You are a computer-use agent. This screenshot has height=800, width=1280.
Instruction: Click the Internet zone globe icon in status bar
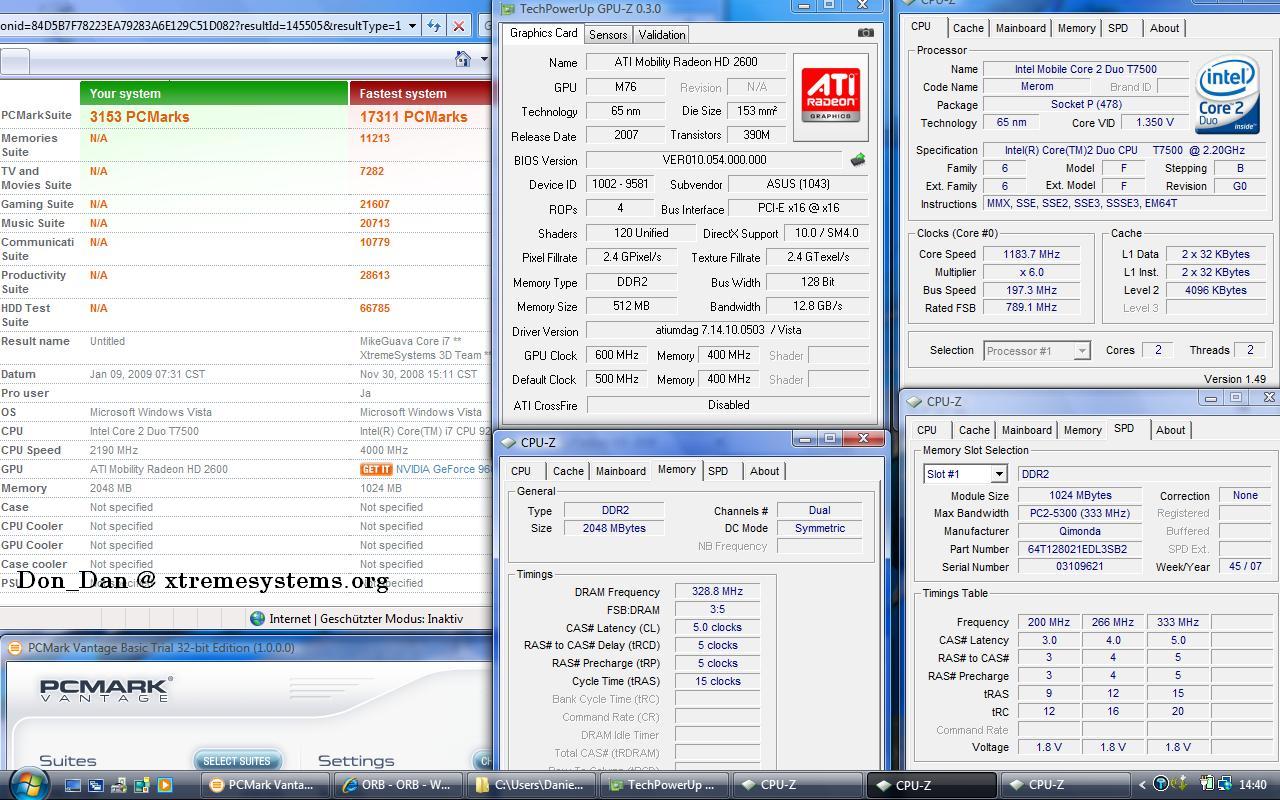(x=258, y=619)
